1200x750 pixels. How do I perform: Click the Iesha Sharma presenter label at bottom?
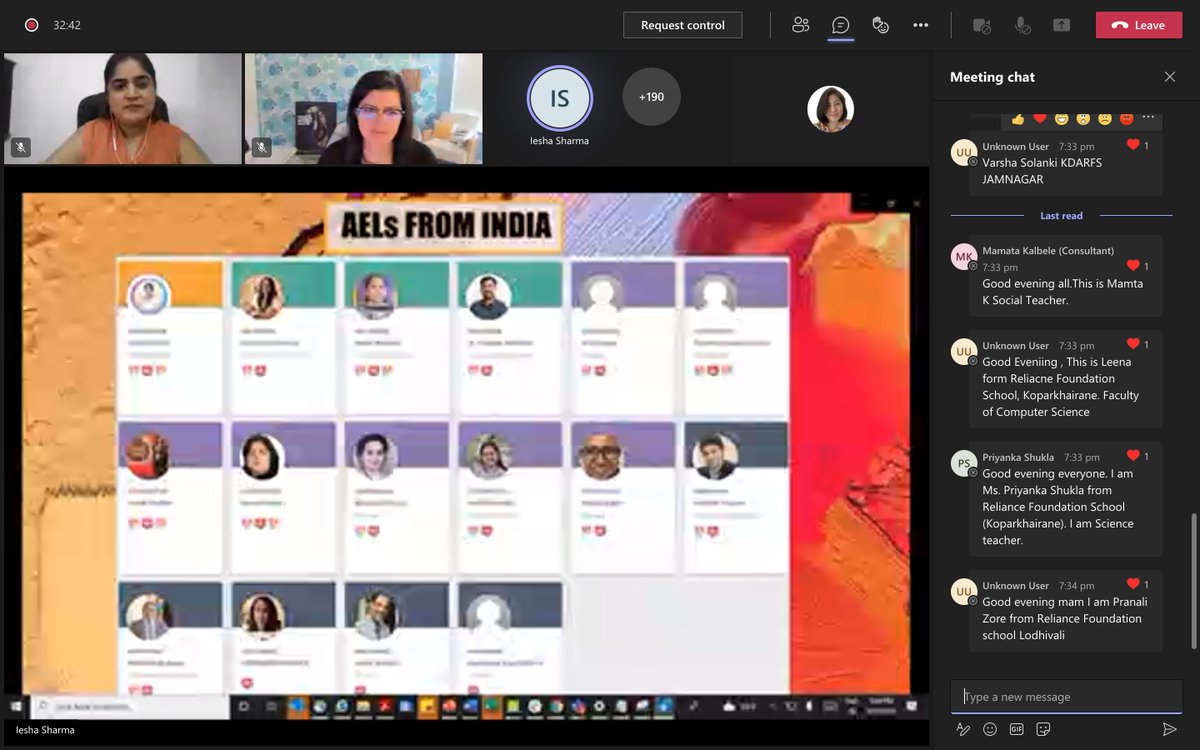pos(45,730)
